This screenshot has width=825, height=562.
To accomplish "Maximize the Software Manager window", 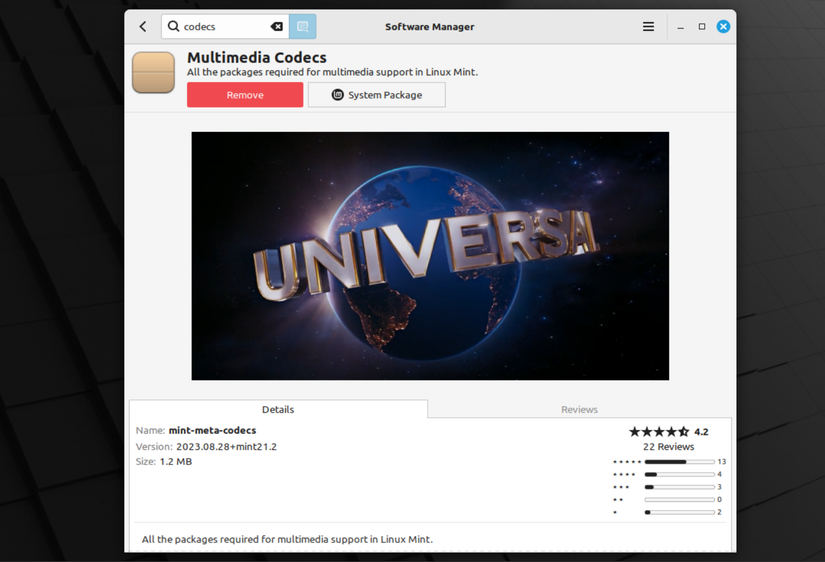I will click(702, 27).
